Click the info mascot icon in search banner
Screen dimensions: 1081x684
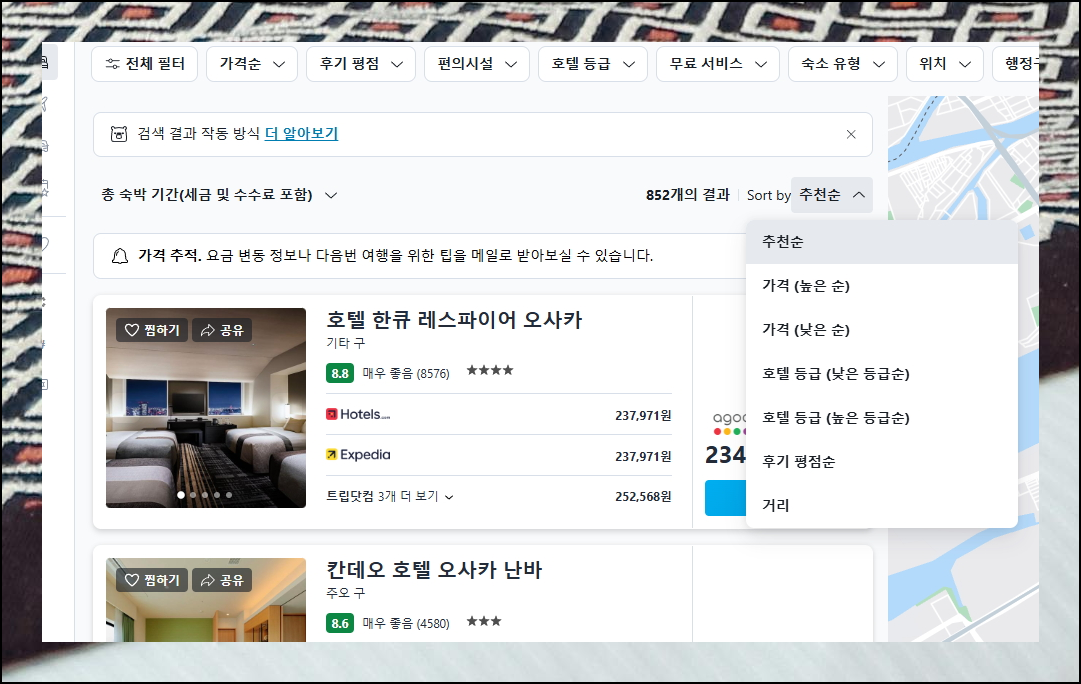(119, 134)
